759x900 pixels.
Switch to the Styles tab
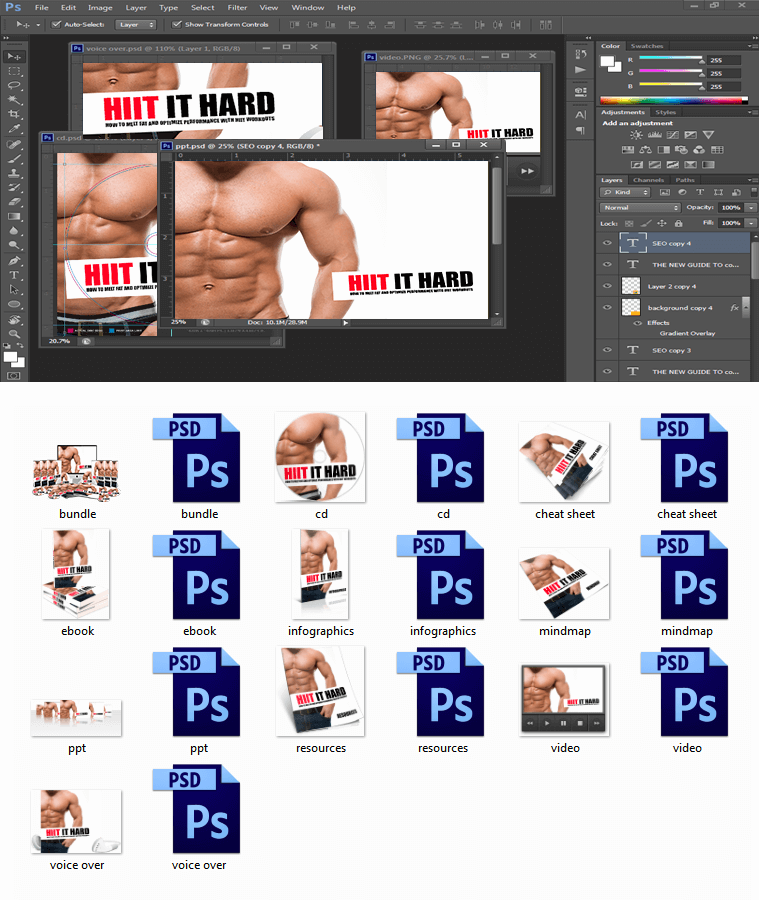[x=665, y=112]
